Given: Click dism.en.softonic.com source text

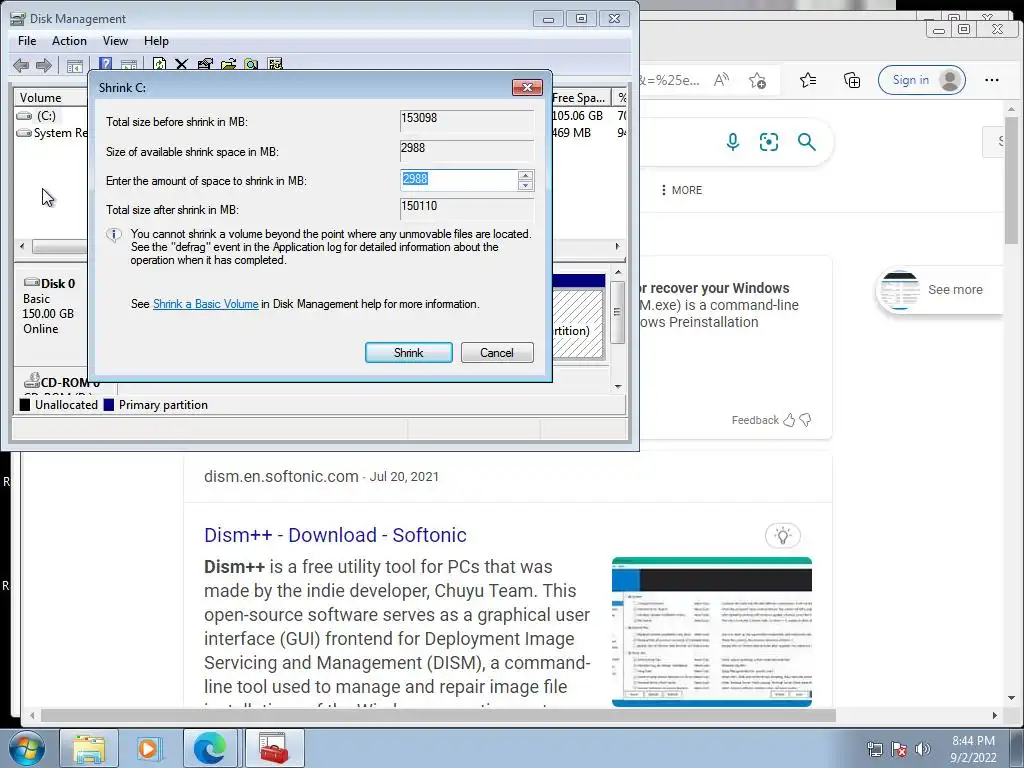Looking at the screenshot, I should pos(281,476).
